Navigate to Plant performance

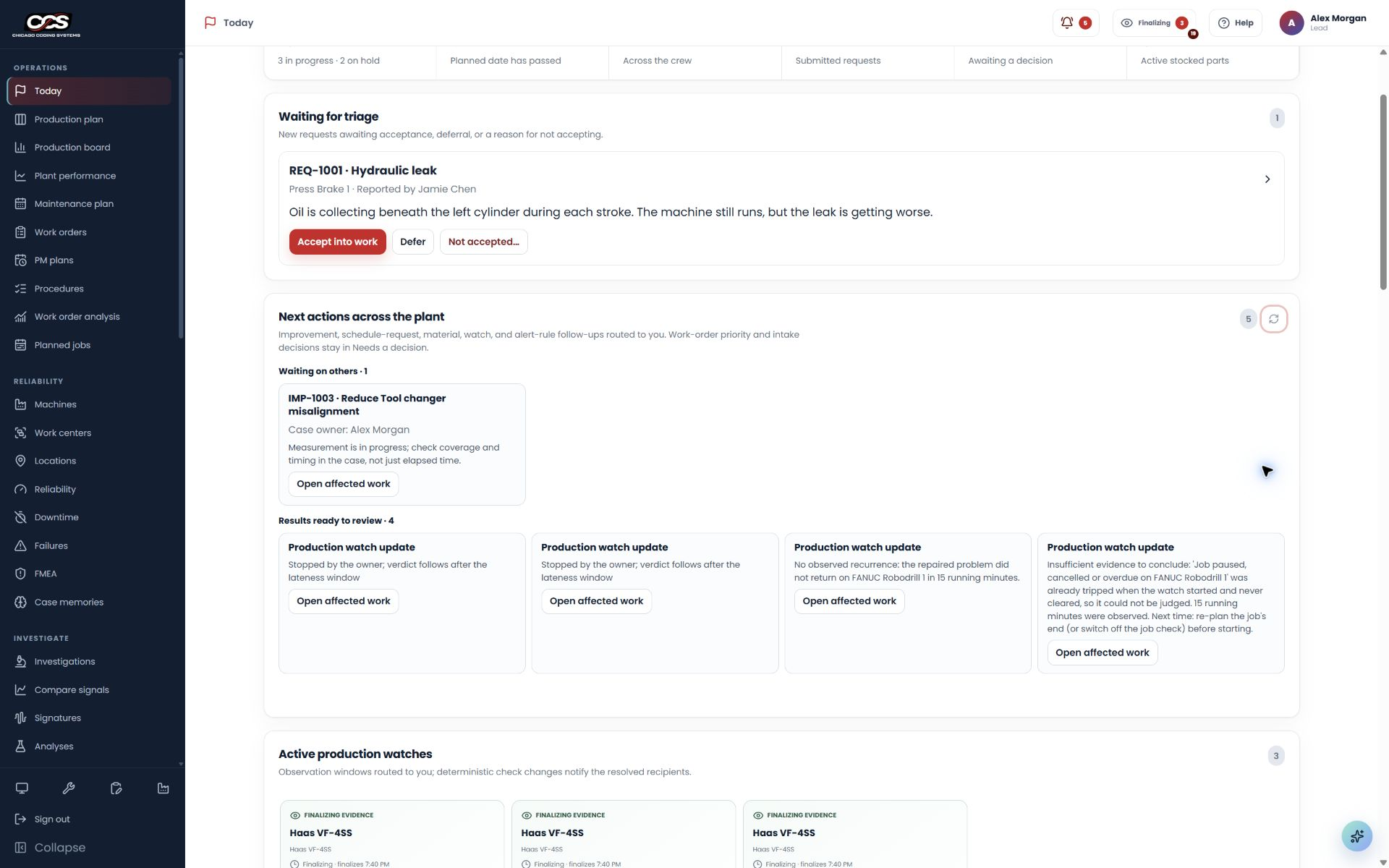[x=90, y=176]
